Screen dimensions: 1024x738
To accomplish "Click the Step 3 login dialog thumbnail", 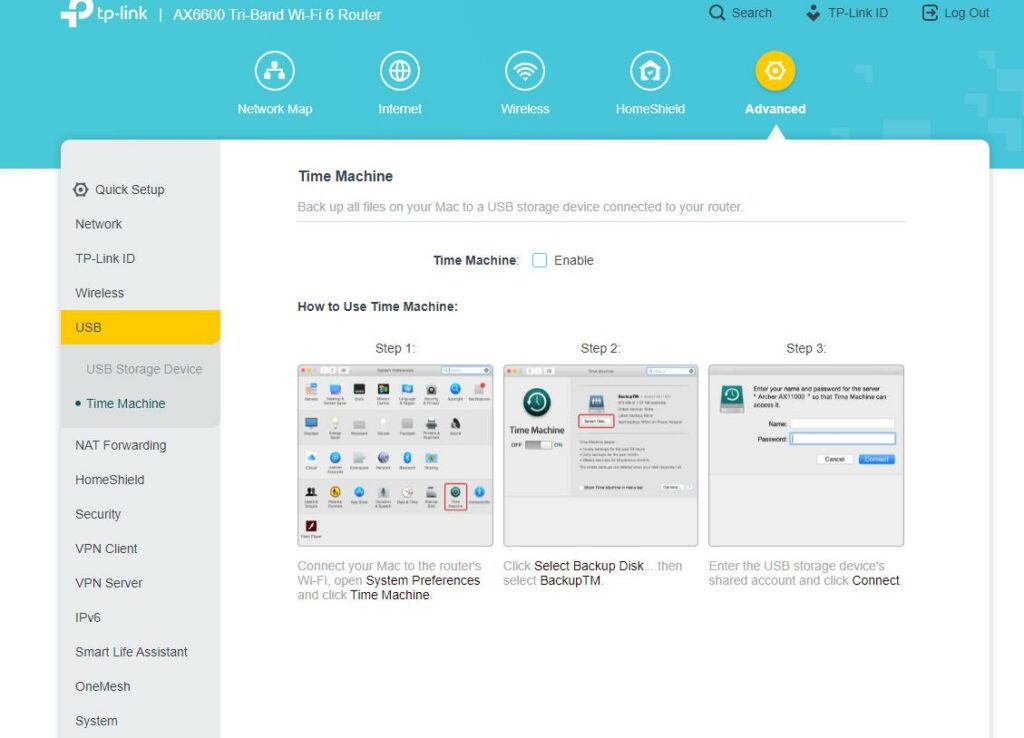I will 806,455.
